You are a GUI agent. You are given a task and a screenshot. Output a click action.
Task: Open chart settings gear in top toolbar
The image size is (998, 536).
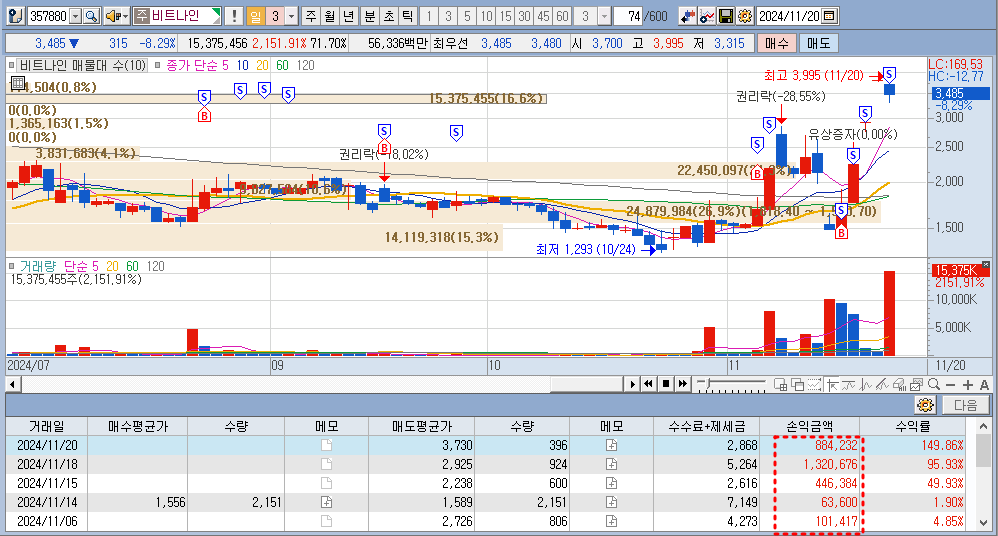pyautogui.click(x=745, y=16)
